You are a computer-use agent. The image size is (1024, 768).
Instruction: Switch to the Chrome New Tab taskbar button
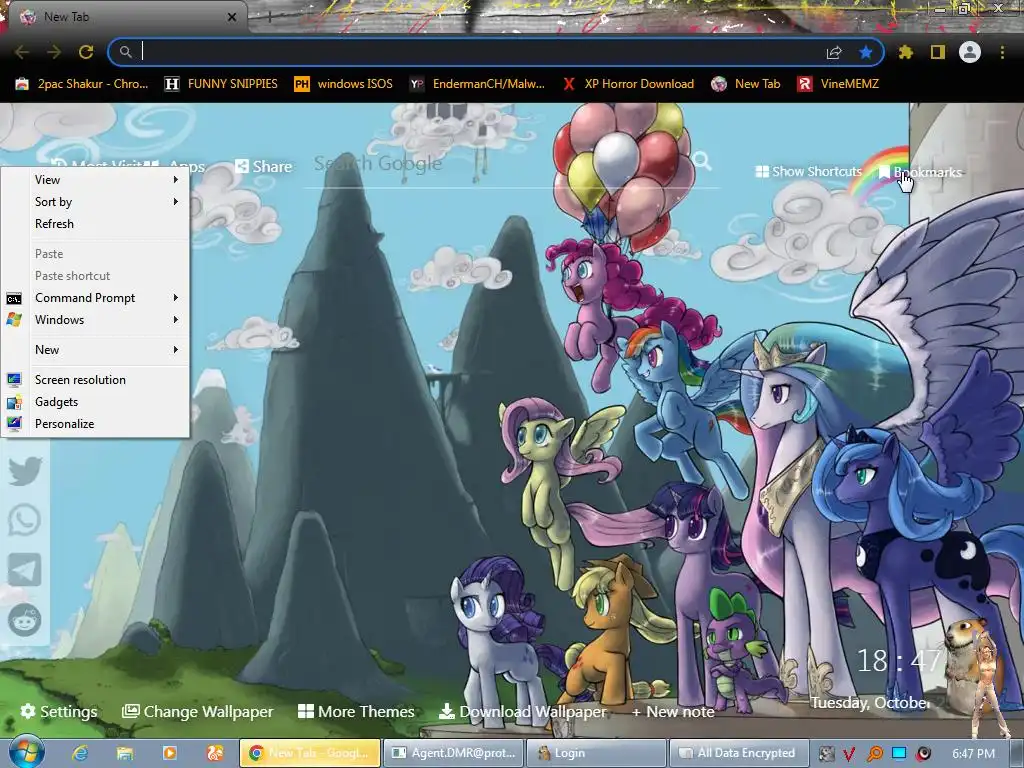click(x=310, y=753)
